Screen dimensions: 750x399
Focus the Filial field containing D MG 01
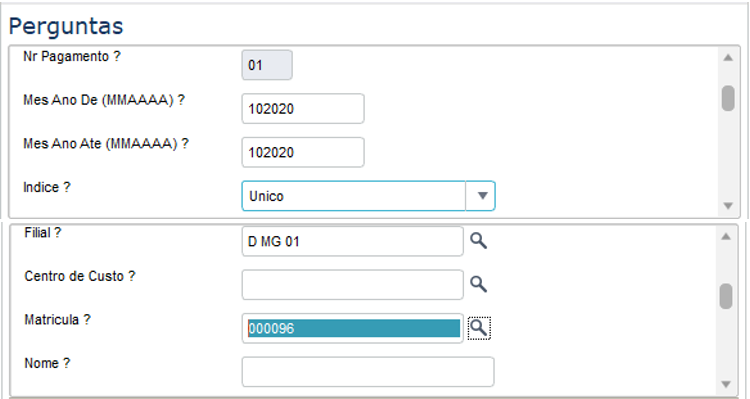point(353,241)
